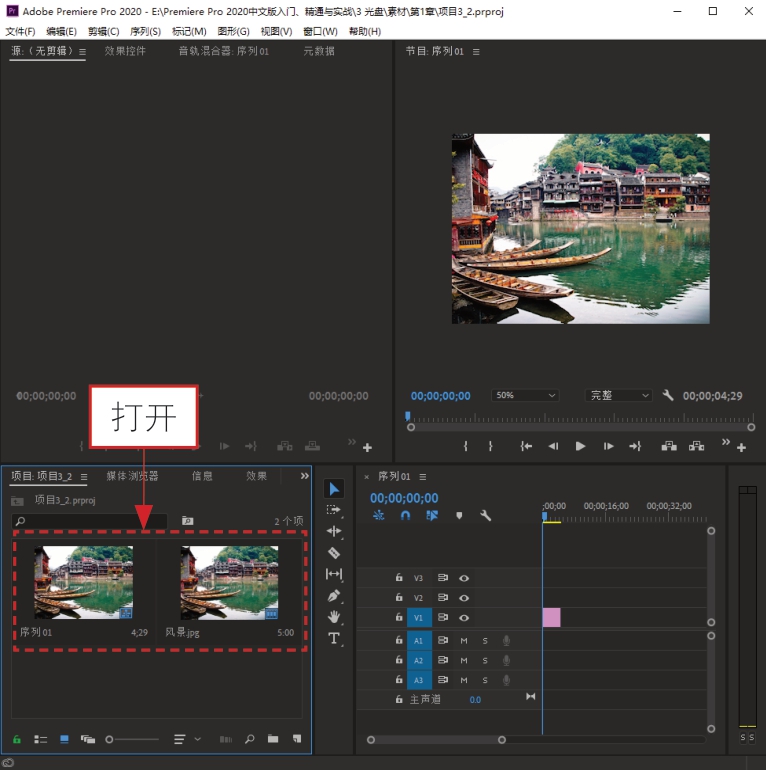
Task: Click the Project panel search field
Action: point(89,521)
